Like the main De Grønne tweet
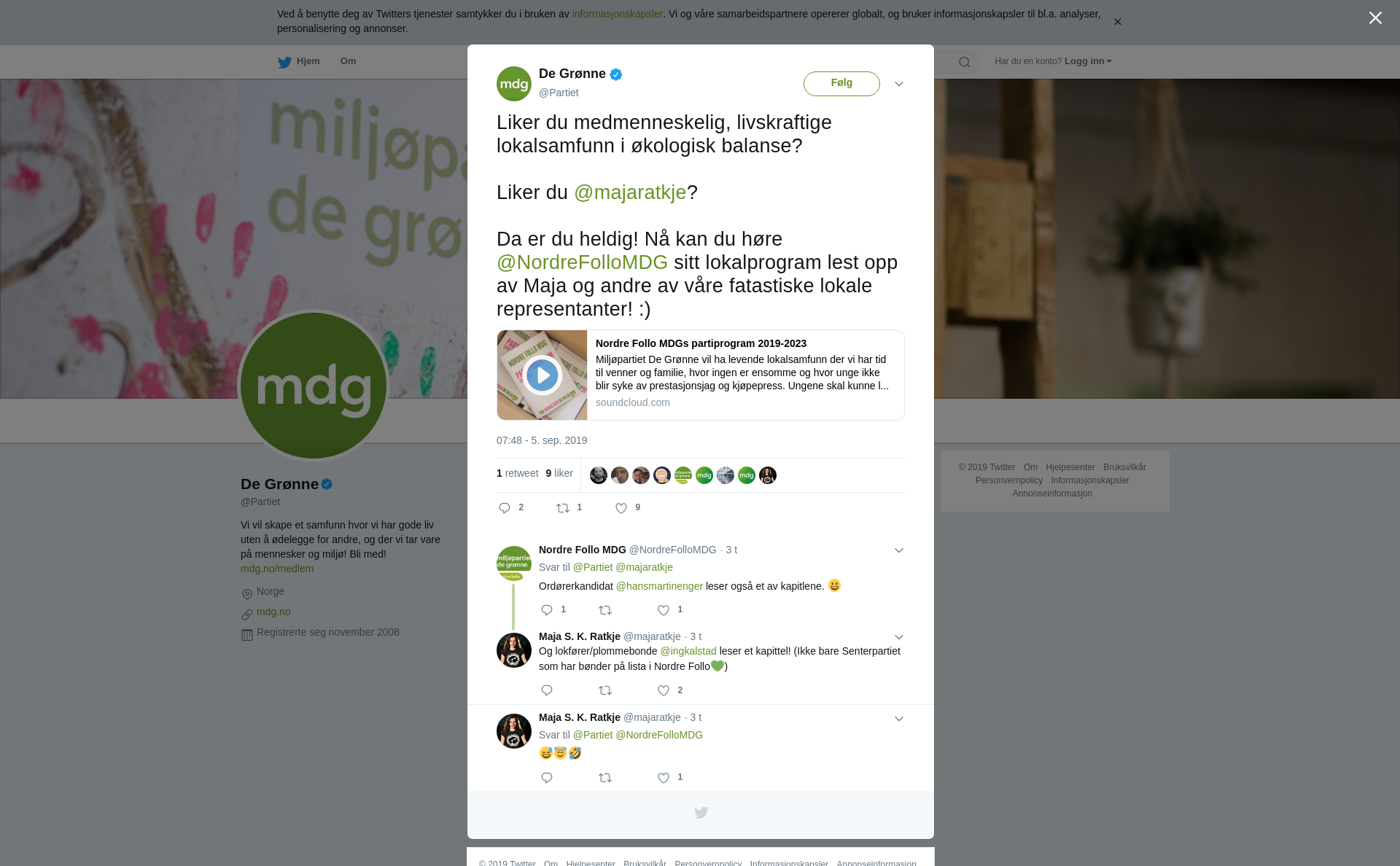 click(x=621, y=508)
